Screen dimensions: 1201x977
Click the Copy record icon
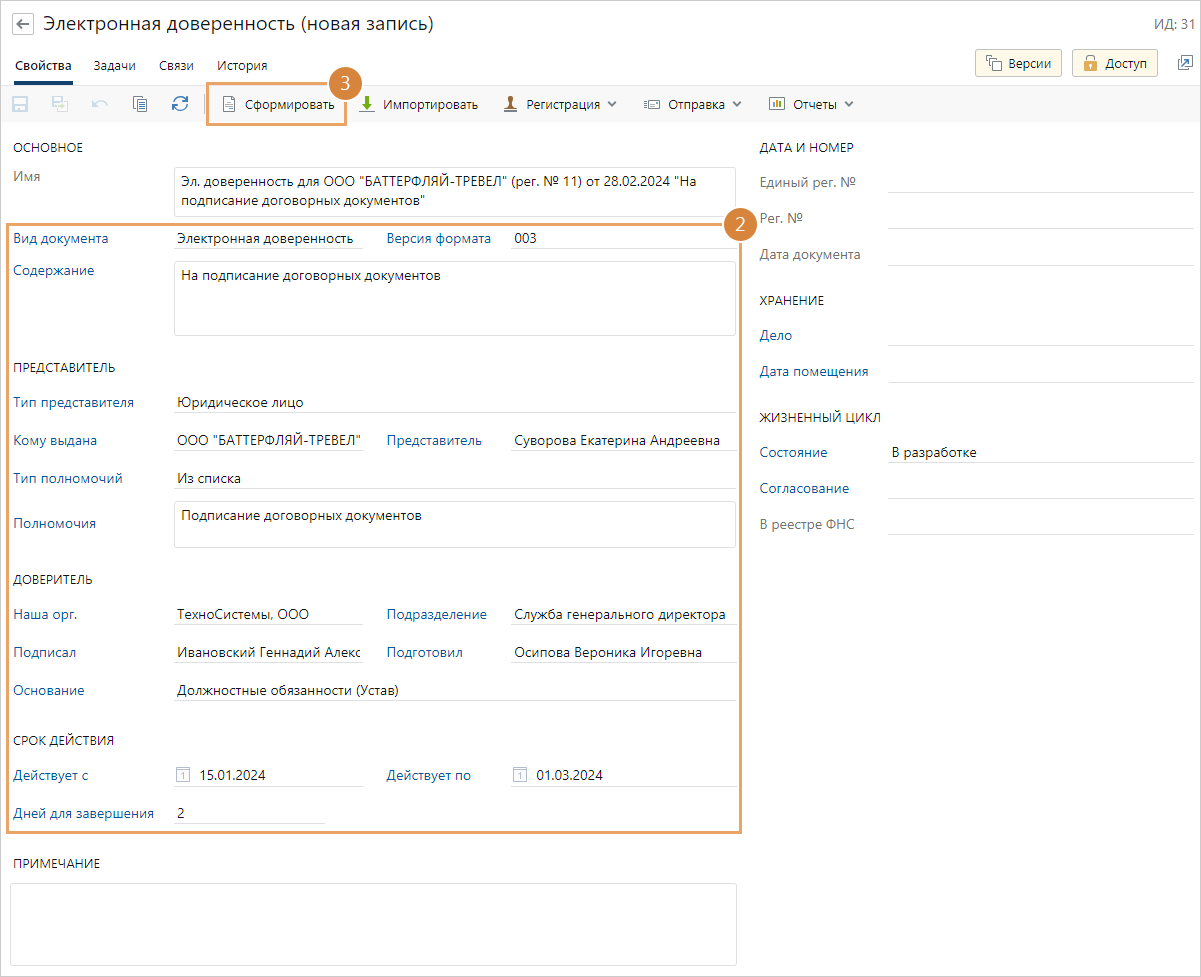(x=140, y=104)
